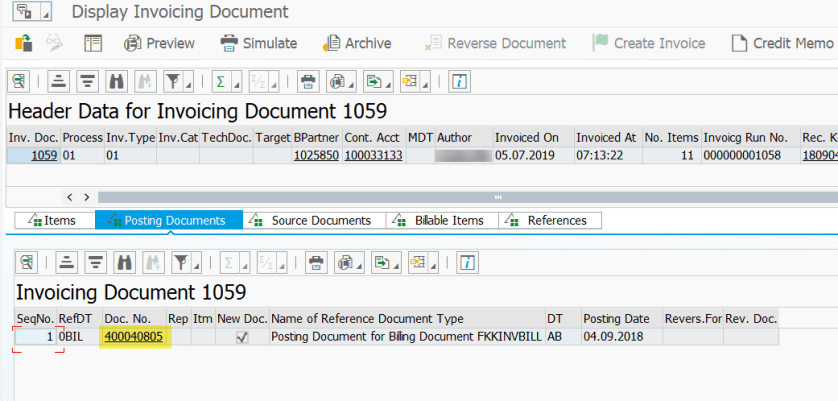
Task: Open the Source Documents tab
Action: tap(314, 220)
